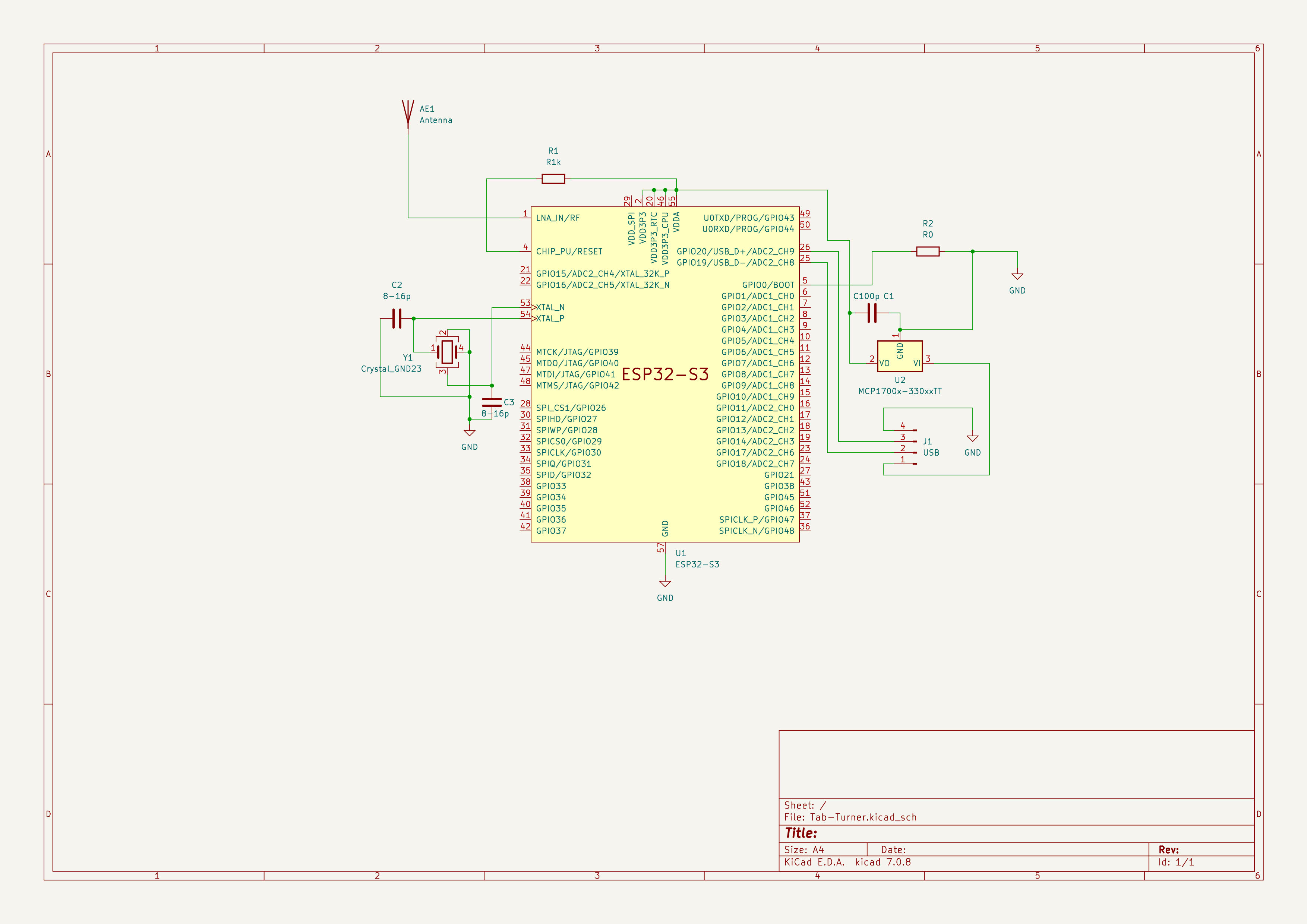The image size is (1307, 924).
Task: Click the MTDI/JTAG/GPIO41 pin label
Action: pyautogui.click(x=575, y=374)
